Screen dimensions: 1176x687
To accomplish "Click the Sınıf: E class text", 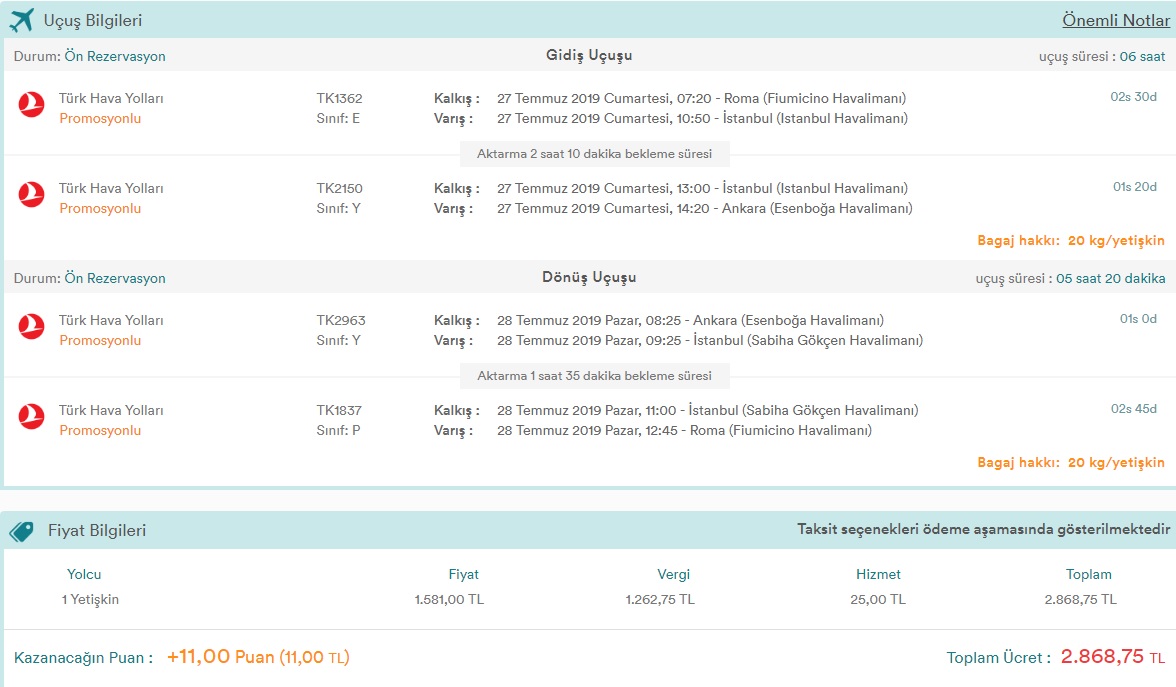I will point(338,118).
